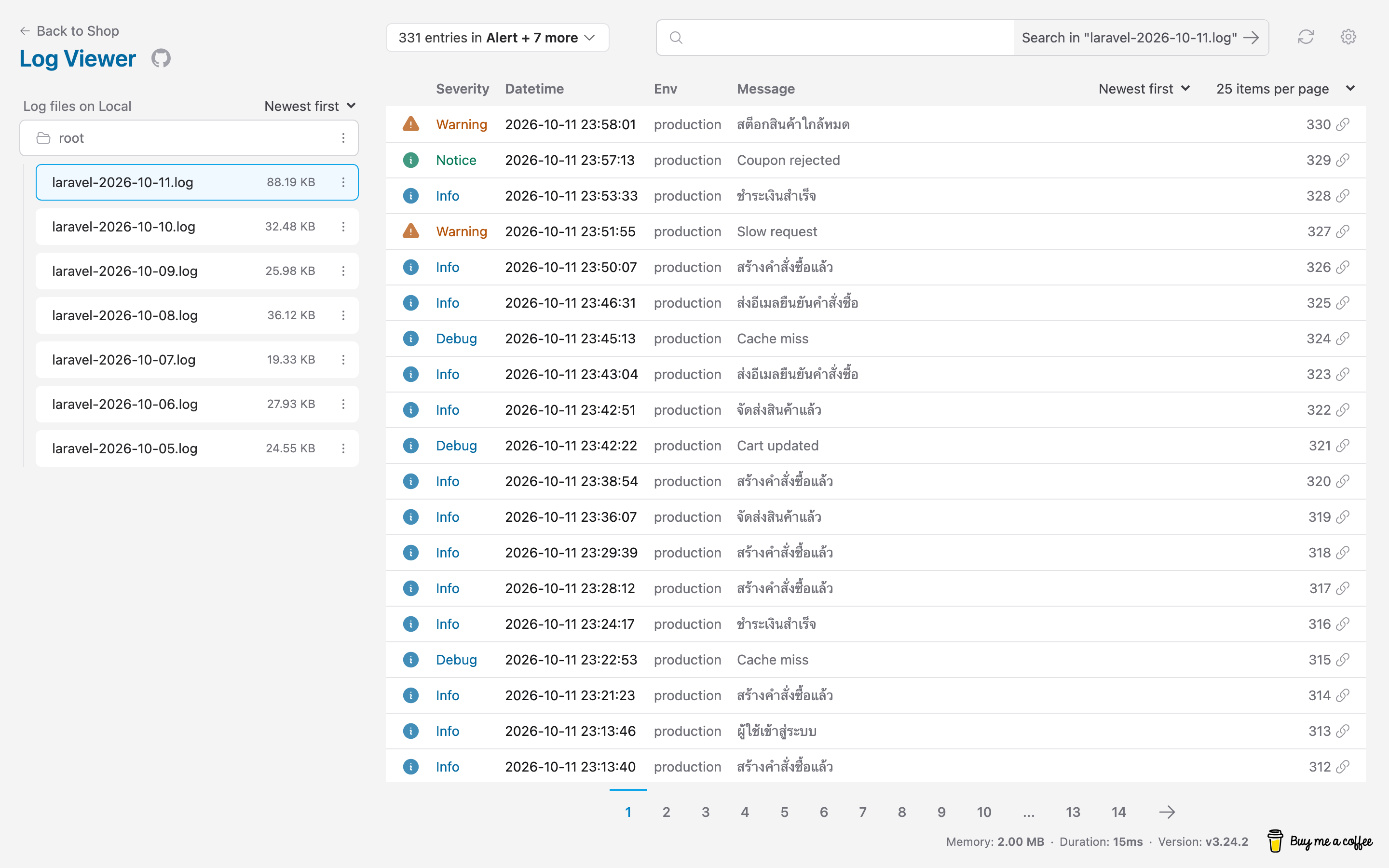Open log files Newest first sort dropdown
Image resolution: width=1389 pixels, height=868 pixels.
(x=310, y=106)
